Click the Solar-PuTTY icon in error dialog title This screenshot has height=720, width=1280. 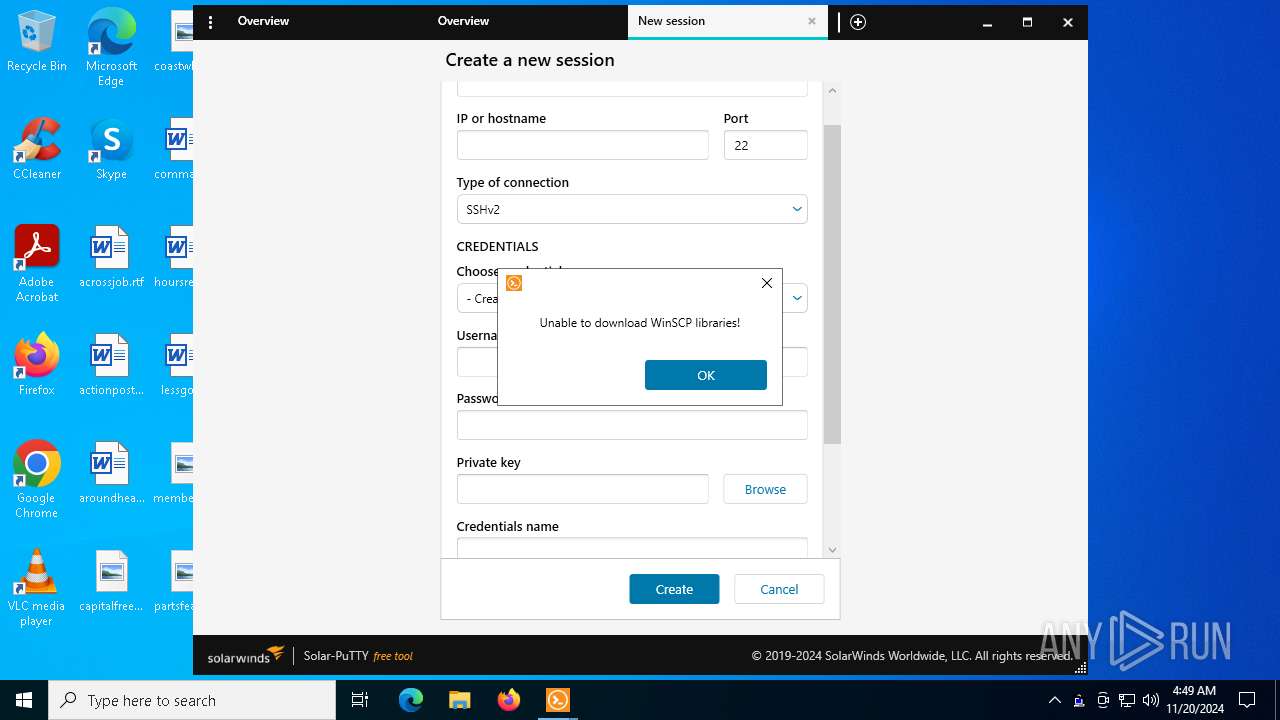[514, 283]
